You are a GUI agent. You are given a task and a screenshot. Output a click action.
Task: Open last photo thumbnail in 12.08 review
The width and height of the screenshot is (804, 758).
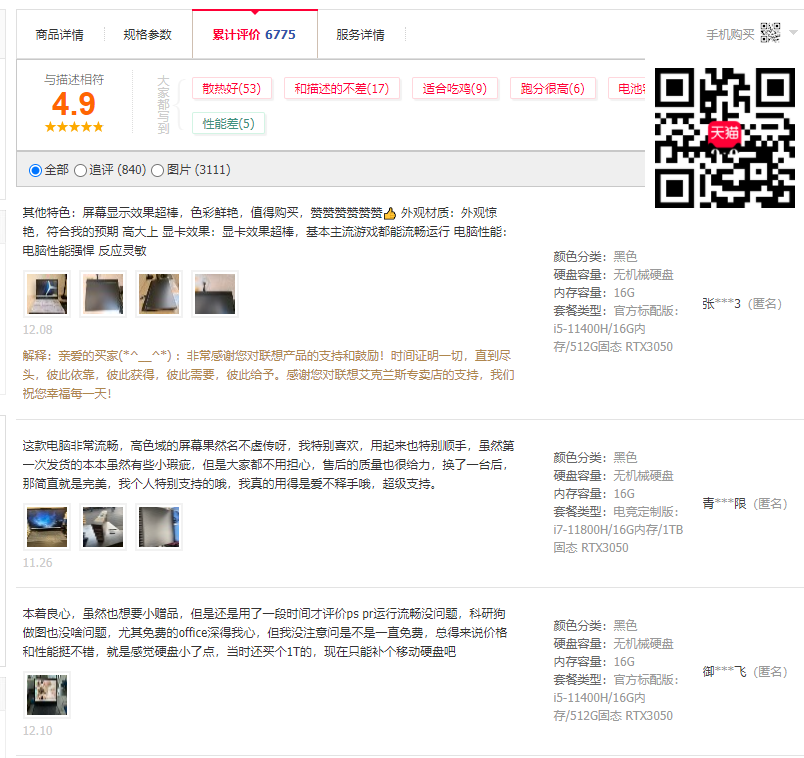(215, 294)
